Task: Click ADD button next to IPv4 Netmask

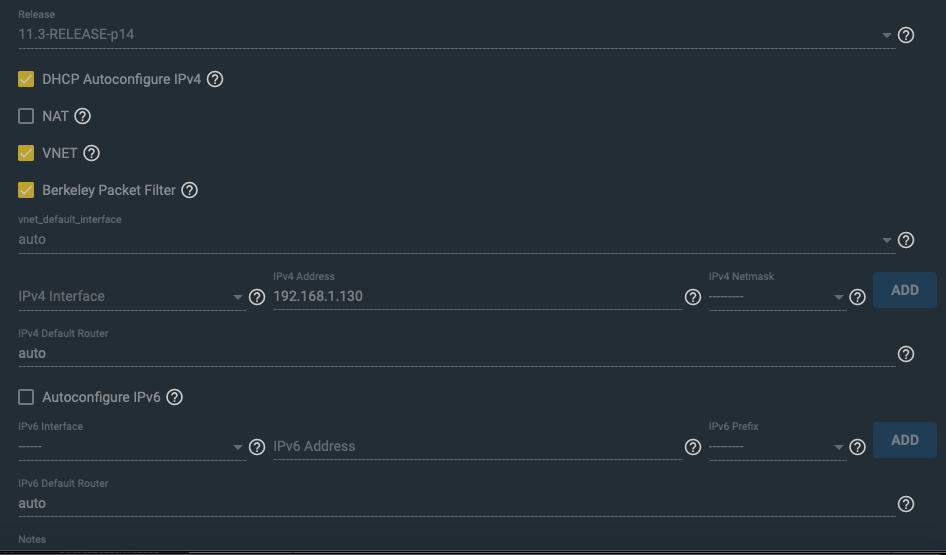Action: (x=904, y=290)
